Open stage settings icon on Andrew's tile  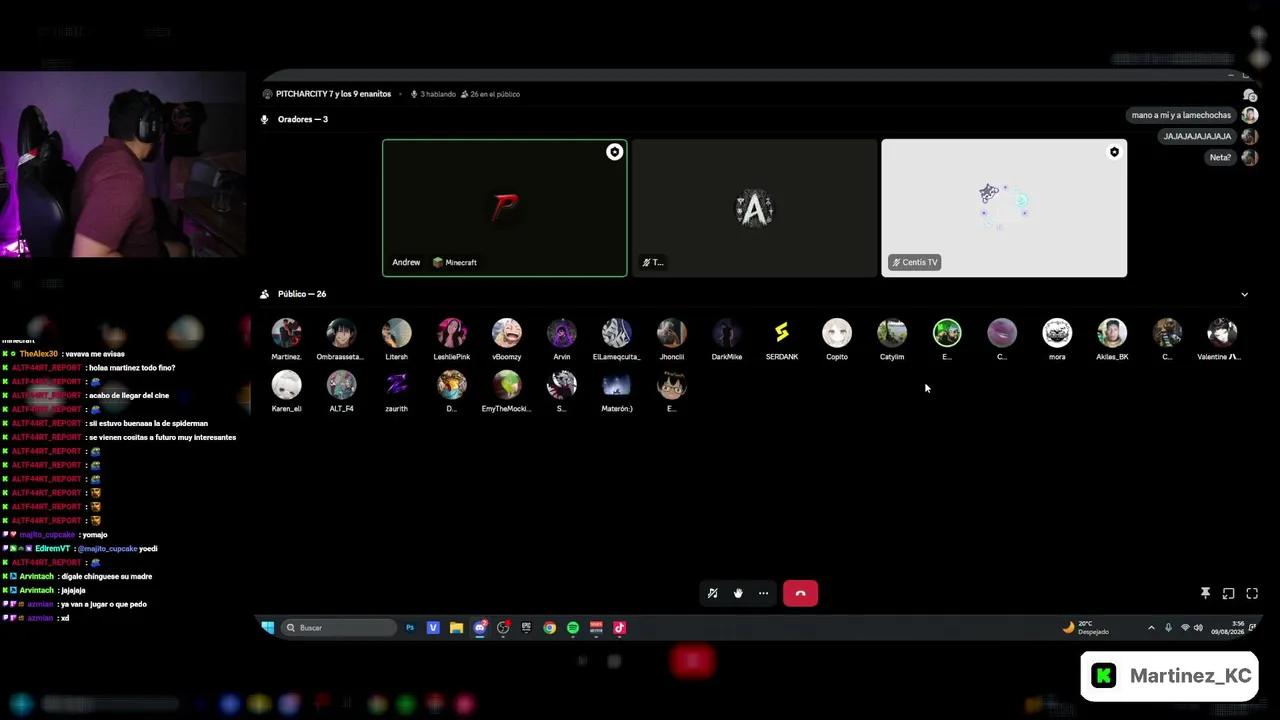pyautogui.click(x=614, y=152)
